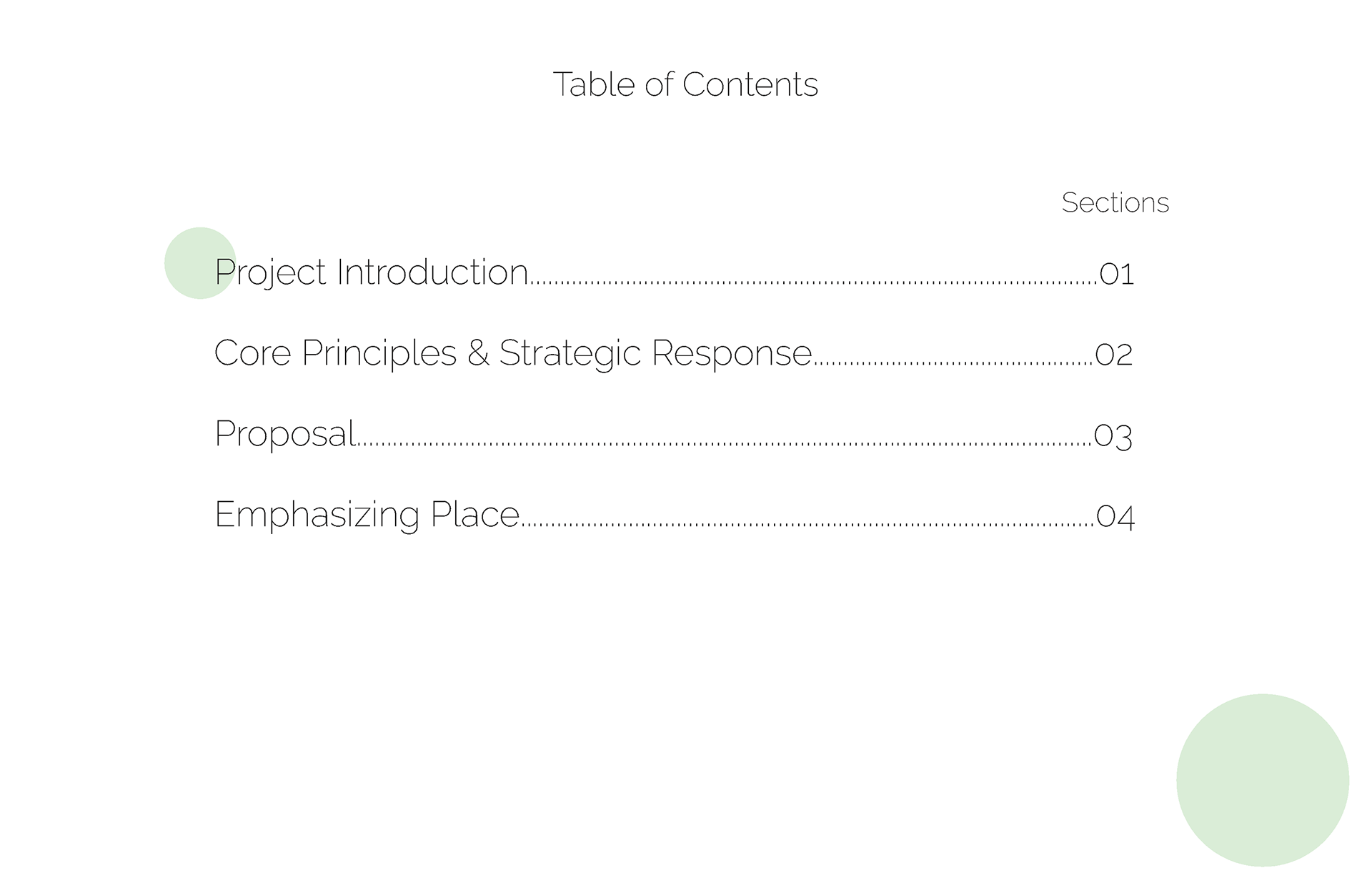Image resolution: width=1372 pixels, height=888 pixels.
Task: Click the dotted leader after Proposal
Action: [x=724, y=444]
